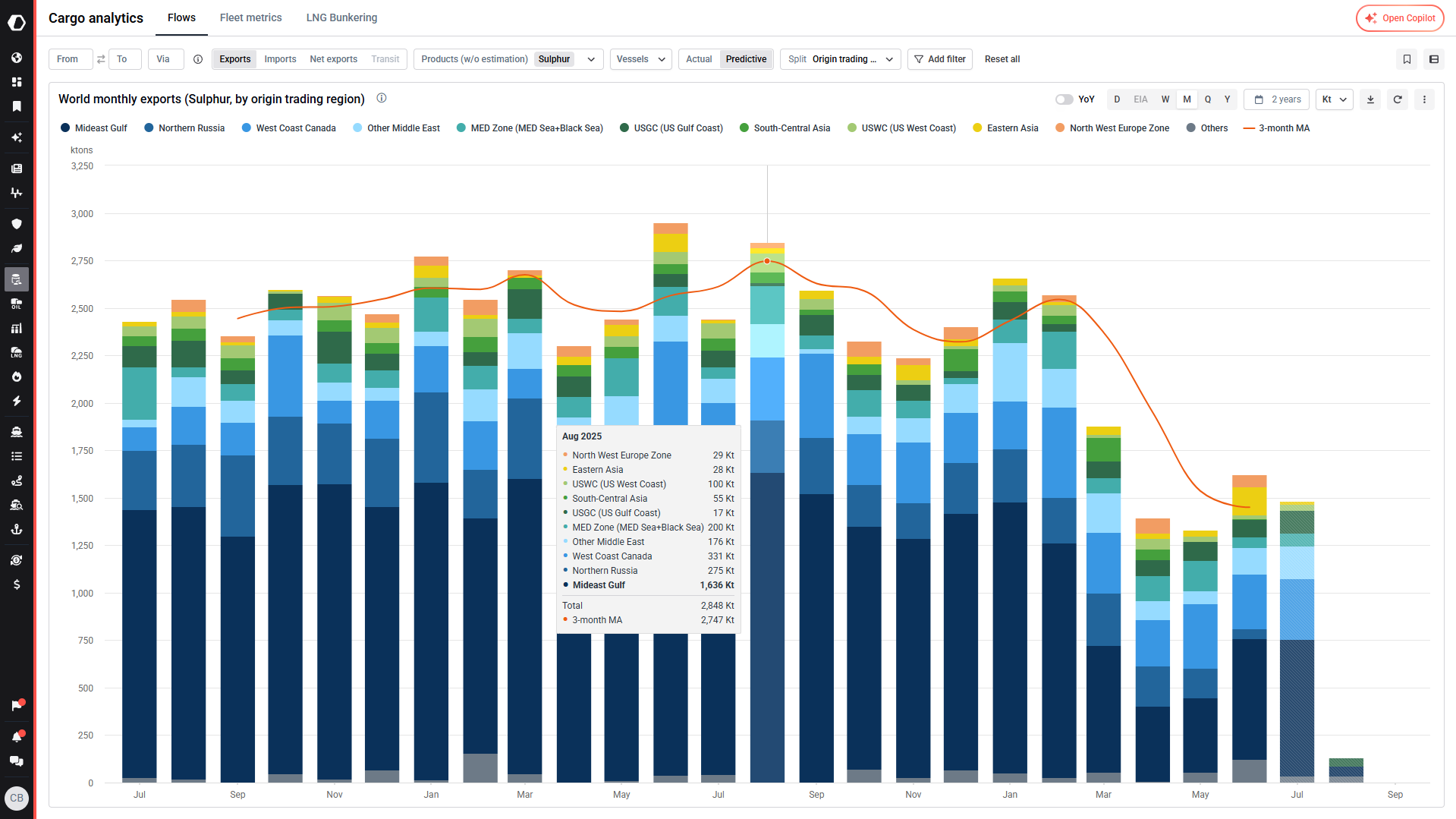
Task: Select the EIA granularity option
Action: [1140, 99]
